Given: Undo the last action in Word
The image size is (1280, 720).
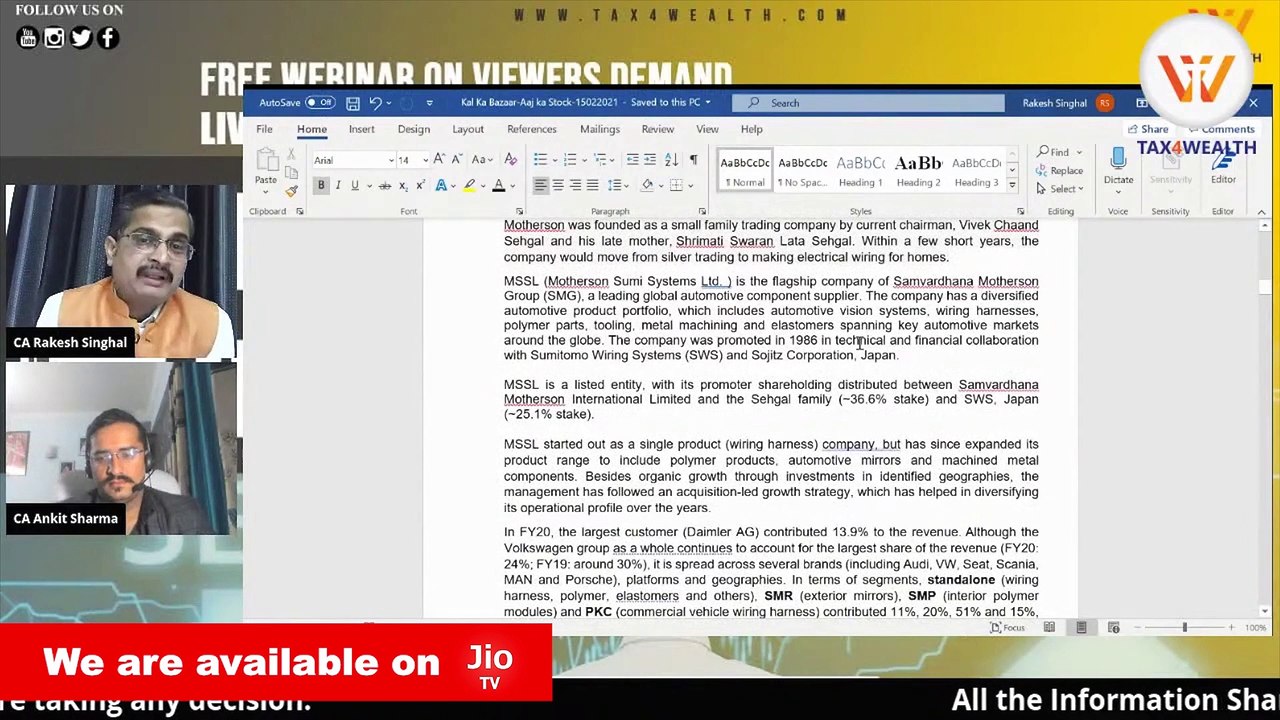Looking at the screenshot, I should pos(375,103).
